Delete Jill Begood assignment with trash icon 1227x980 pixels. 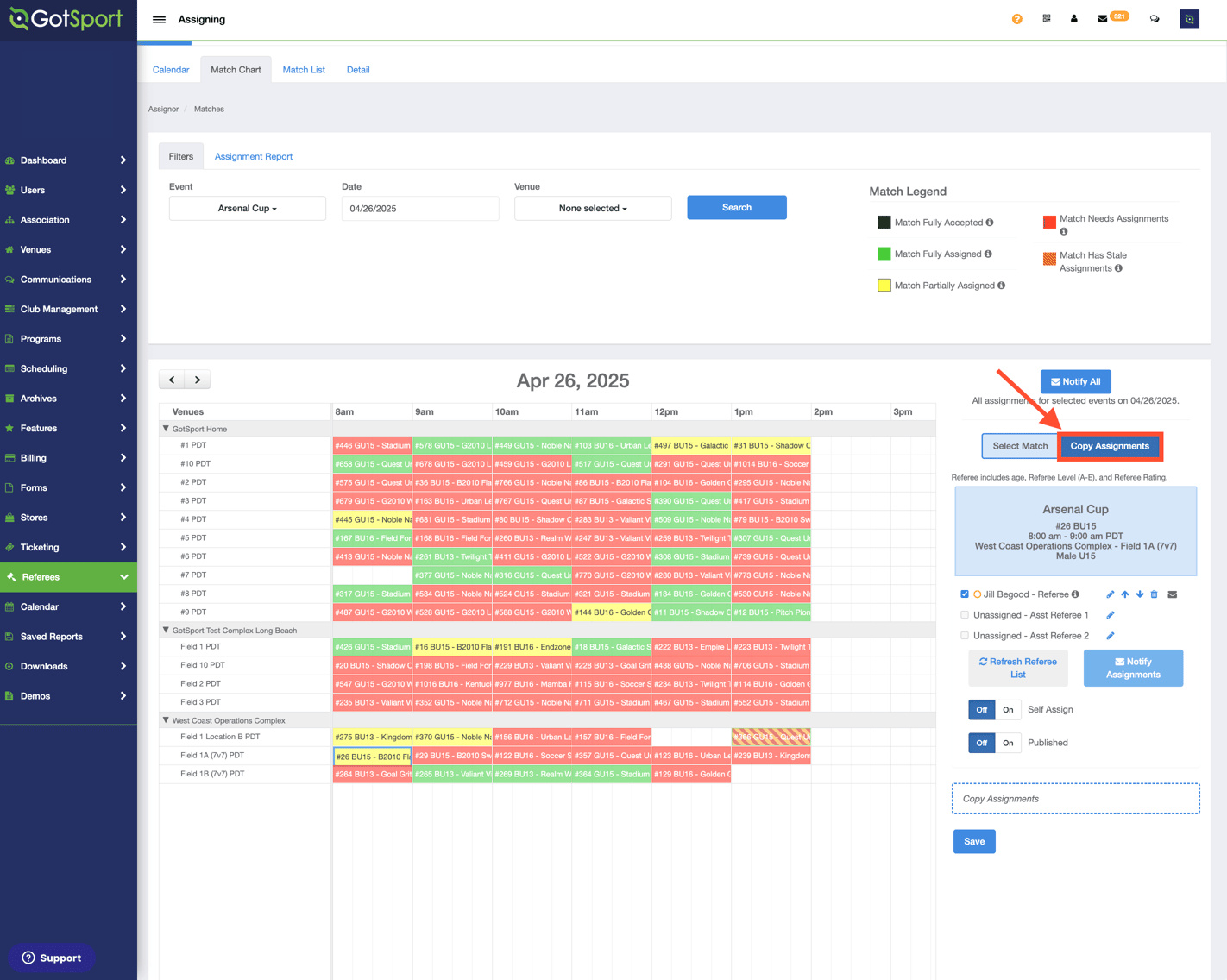1155,594
